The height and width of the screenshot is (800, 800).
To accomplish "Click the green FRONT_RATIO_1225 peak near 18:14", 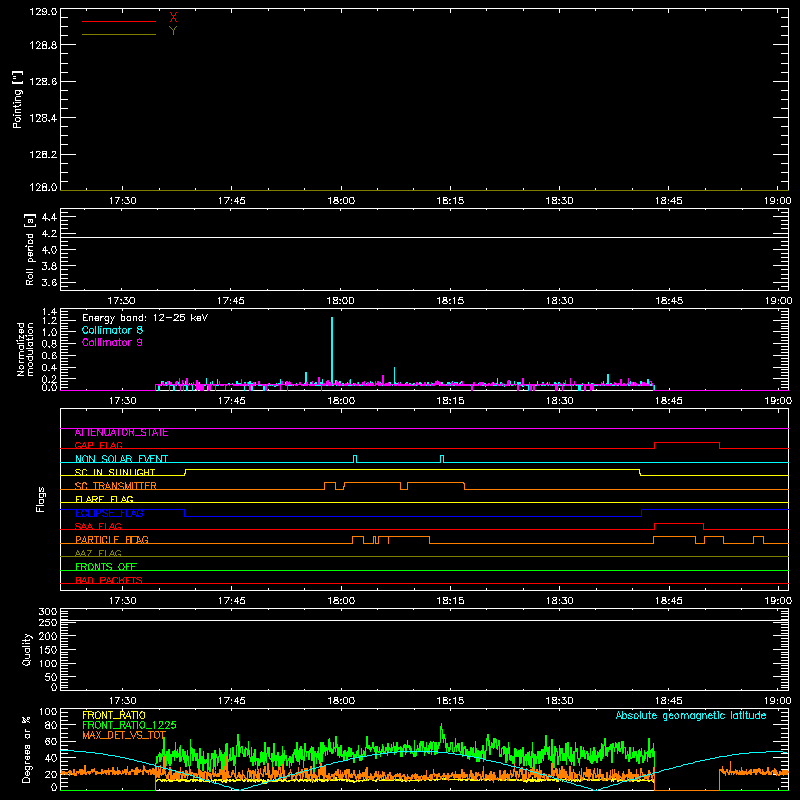I will coord(442,734).
